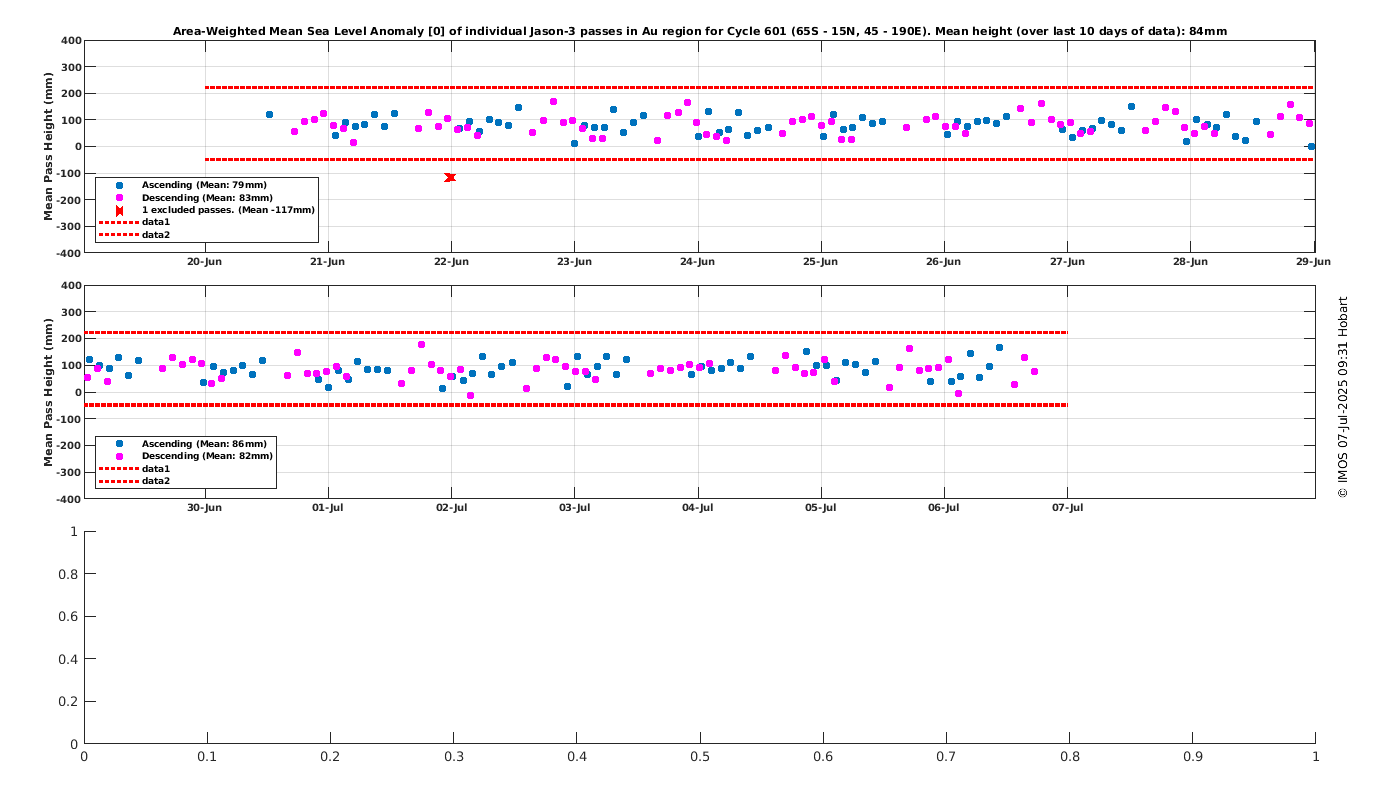Click the '27-Jun' date tick label
The width and height of the screenshot is (1400, 800).
coord(1067,262)
